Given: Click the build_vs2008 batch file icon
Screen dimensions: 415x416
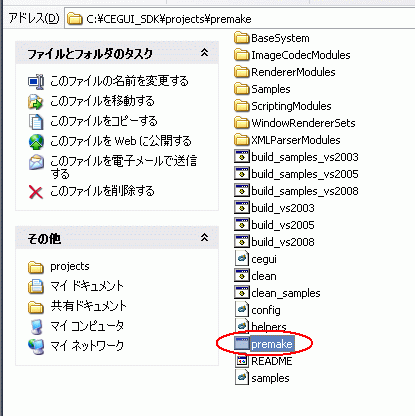Looking at the screenshot, I should click(x=242, y=242).
